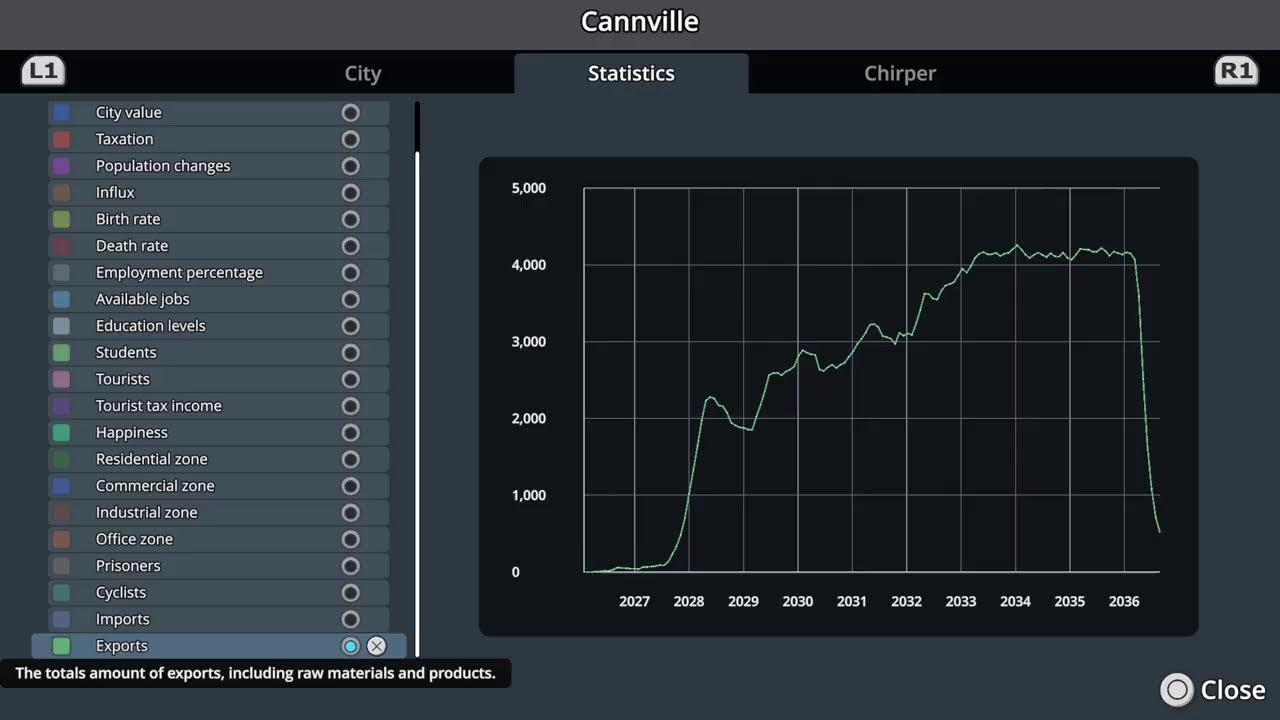1280x720 pixels.
Task: Toggle the Prisoners radio button
Action: click(x=350, y=566)
